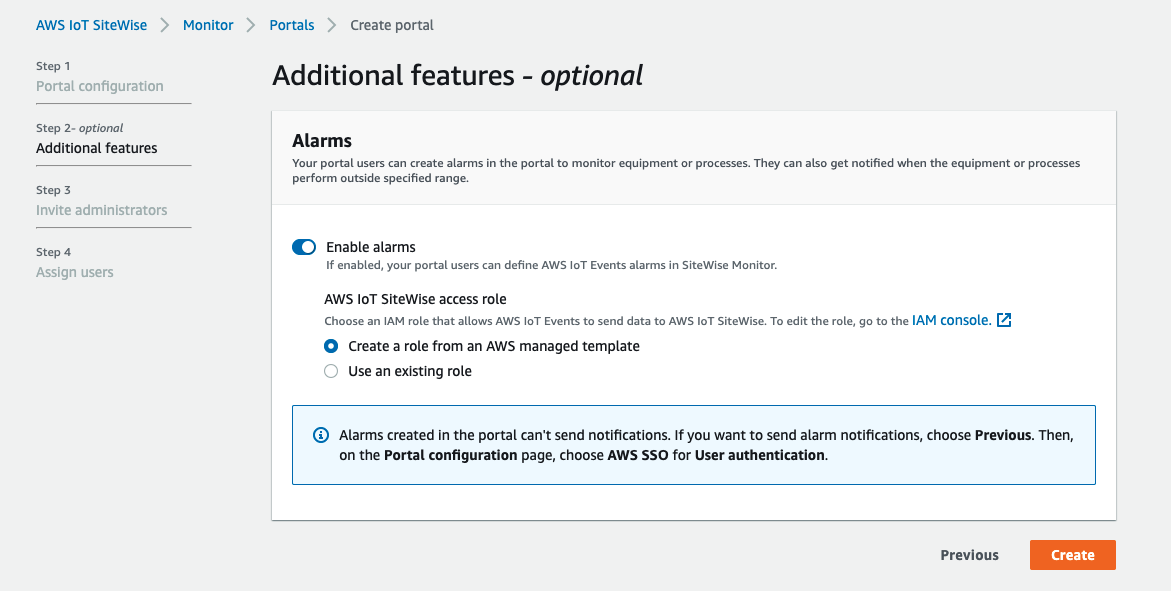Click the external link icon beside IAM console

[x=1005, y=321]
